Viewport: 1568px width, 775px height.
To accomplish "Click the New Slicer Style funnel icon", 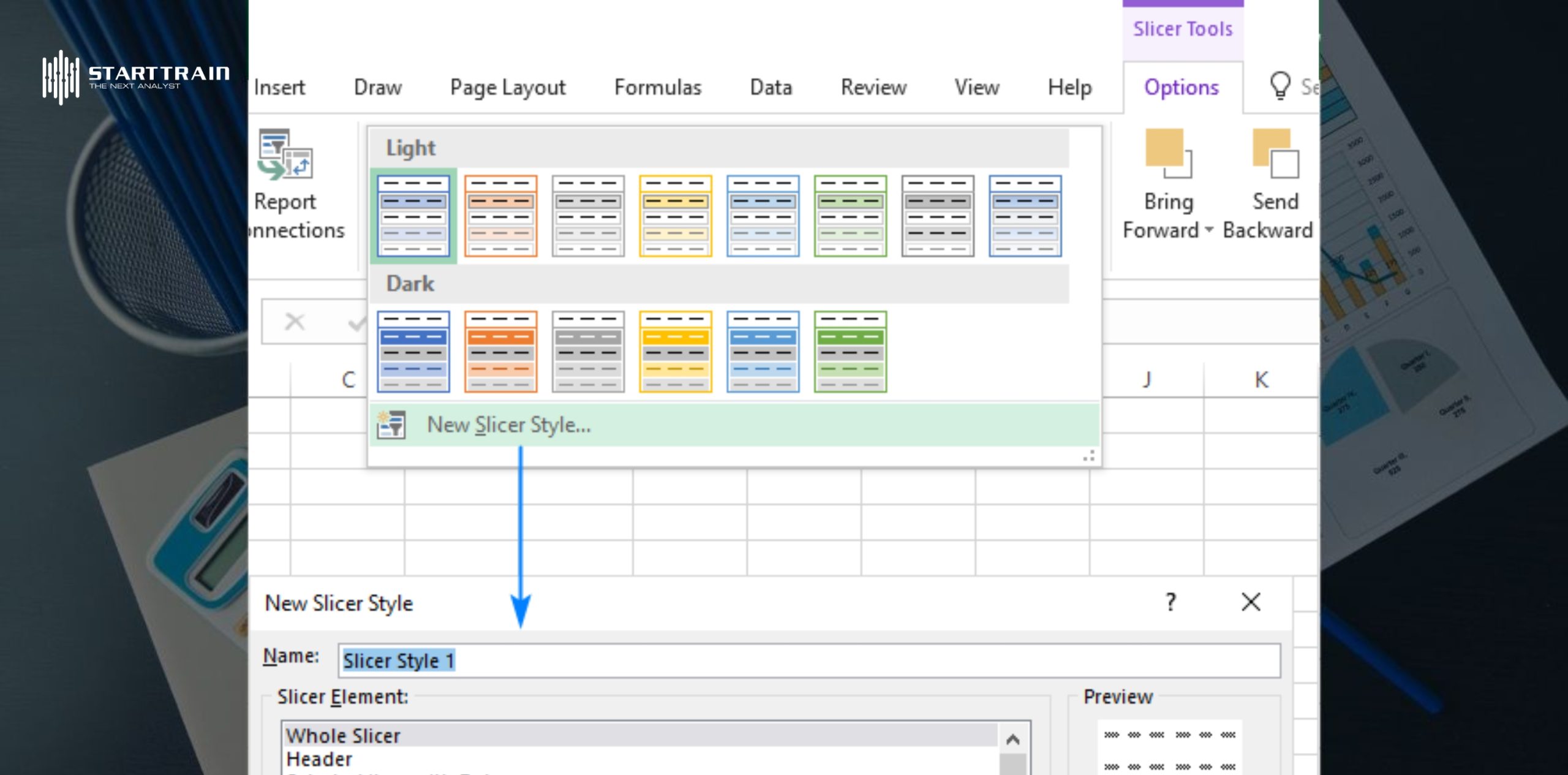I will [x=391, y=425].
